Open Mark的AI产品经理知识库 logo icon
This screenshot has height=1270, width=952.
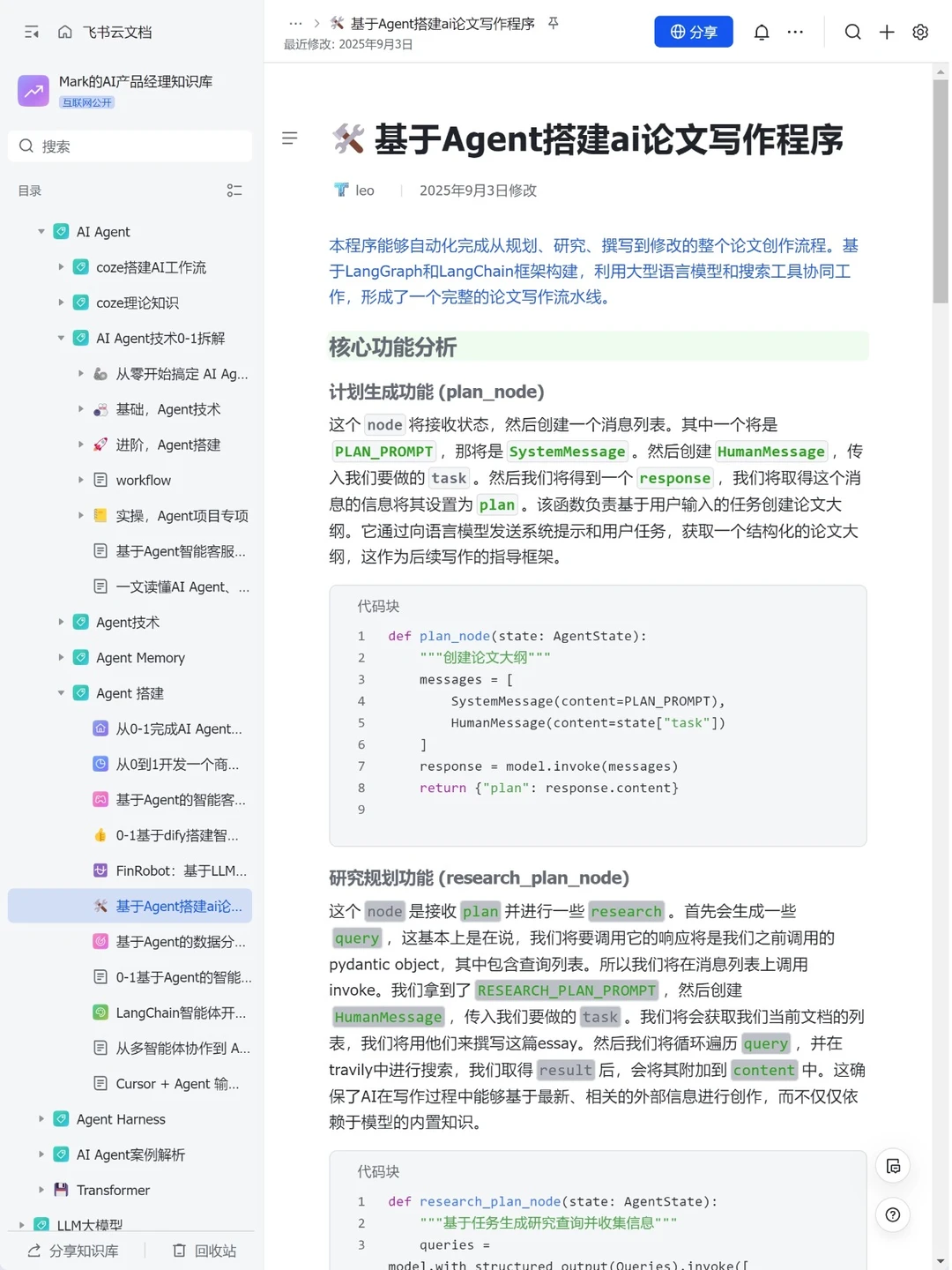tap(33, 90)
